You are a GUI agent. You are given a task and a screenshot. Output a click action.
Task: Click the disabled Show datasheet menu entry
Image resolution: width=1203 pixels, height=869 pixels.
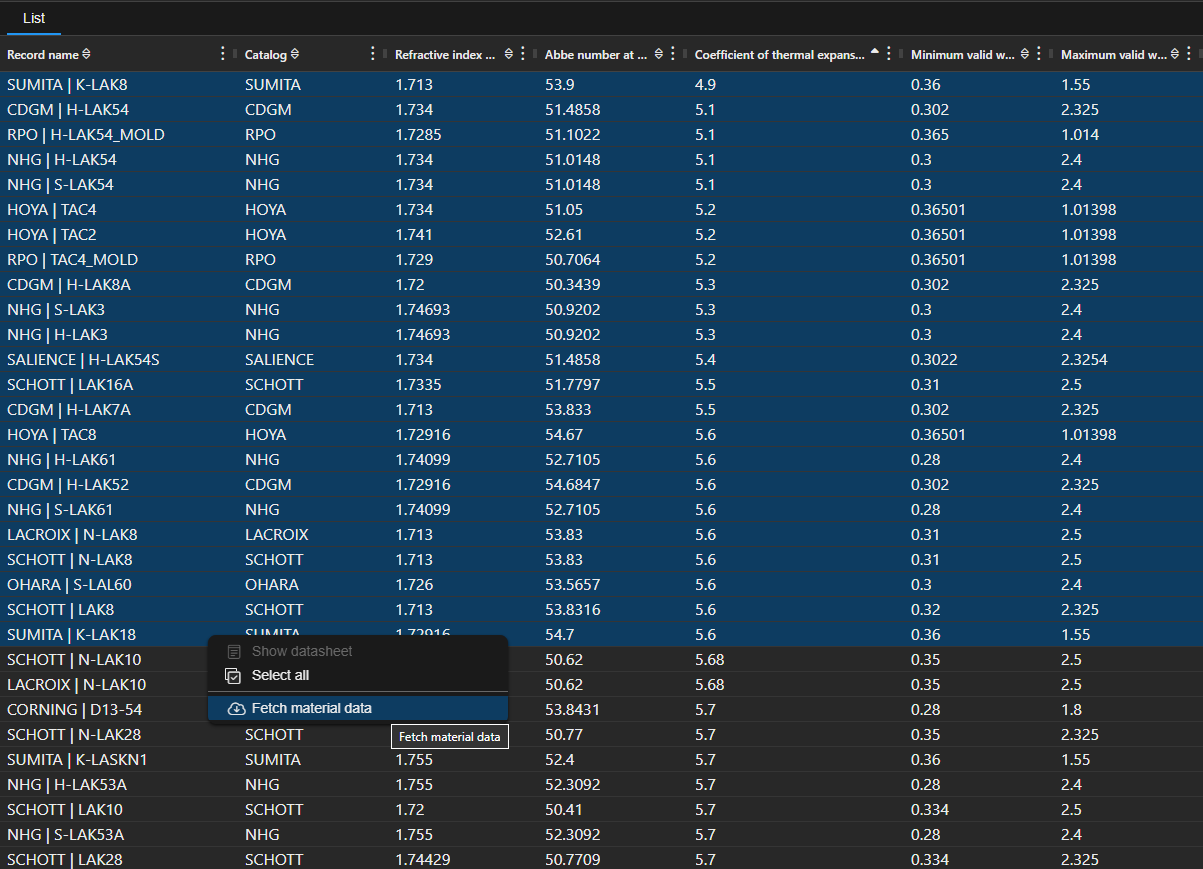358,651
